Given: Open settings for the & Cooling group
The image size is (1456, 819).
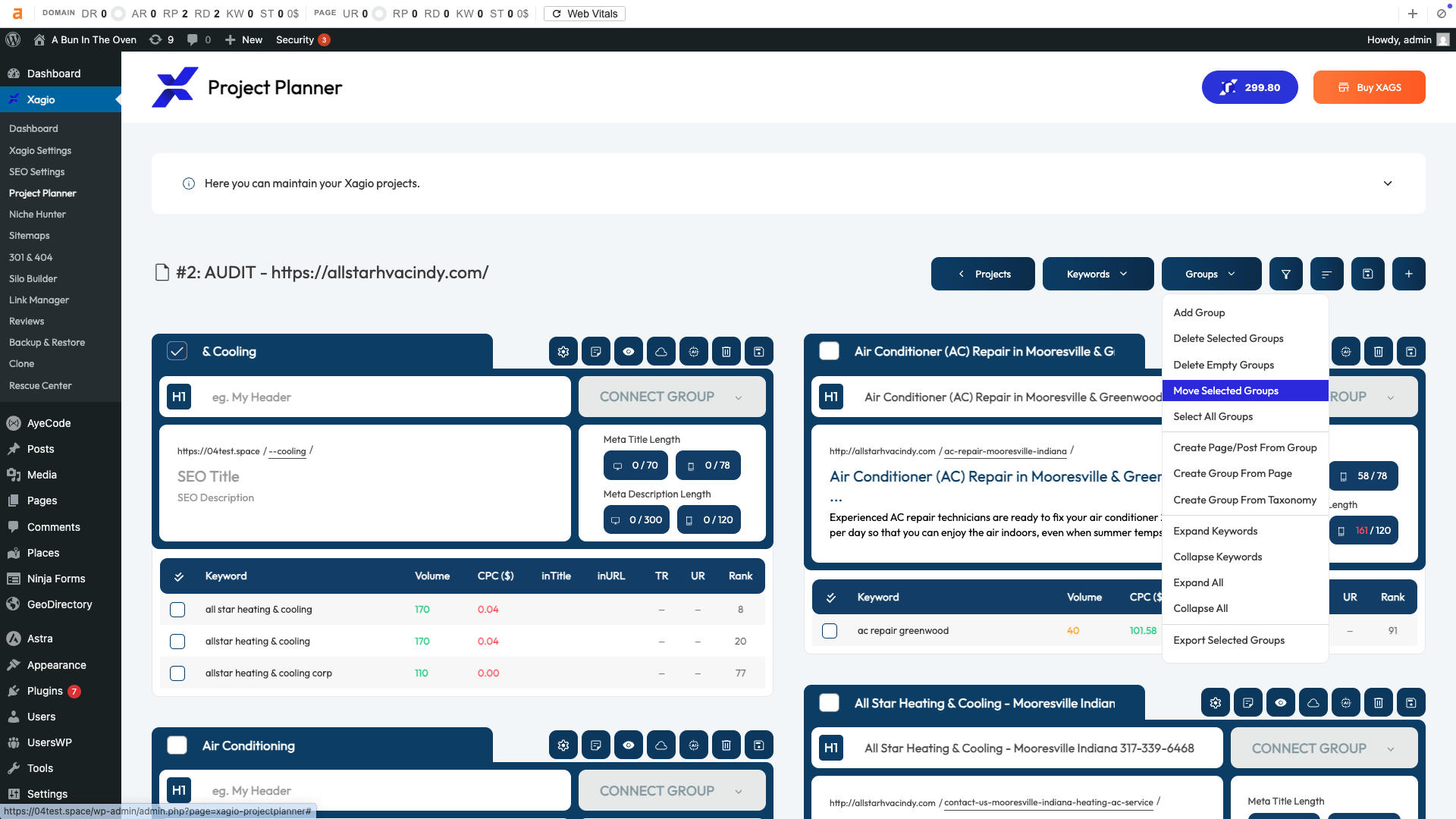Looking at the screenshot, I should (x=563, y=352).
